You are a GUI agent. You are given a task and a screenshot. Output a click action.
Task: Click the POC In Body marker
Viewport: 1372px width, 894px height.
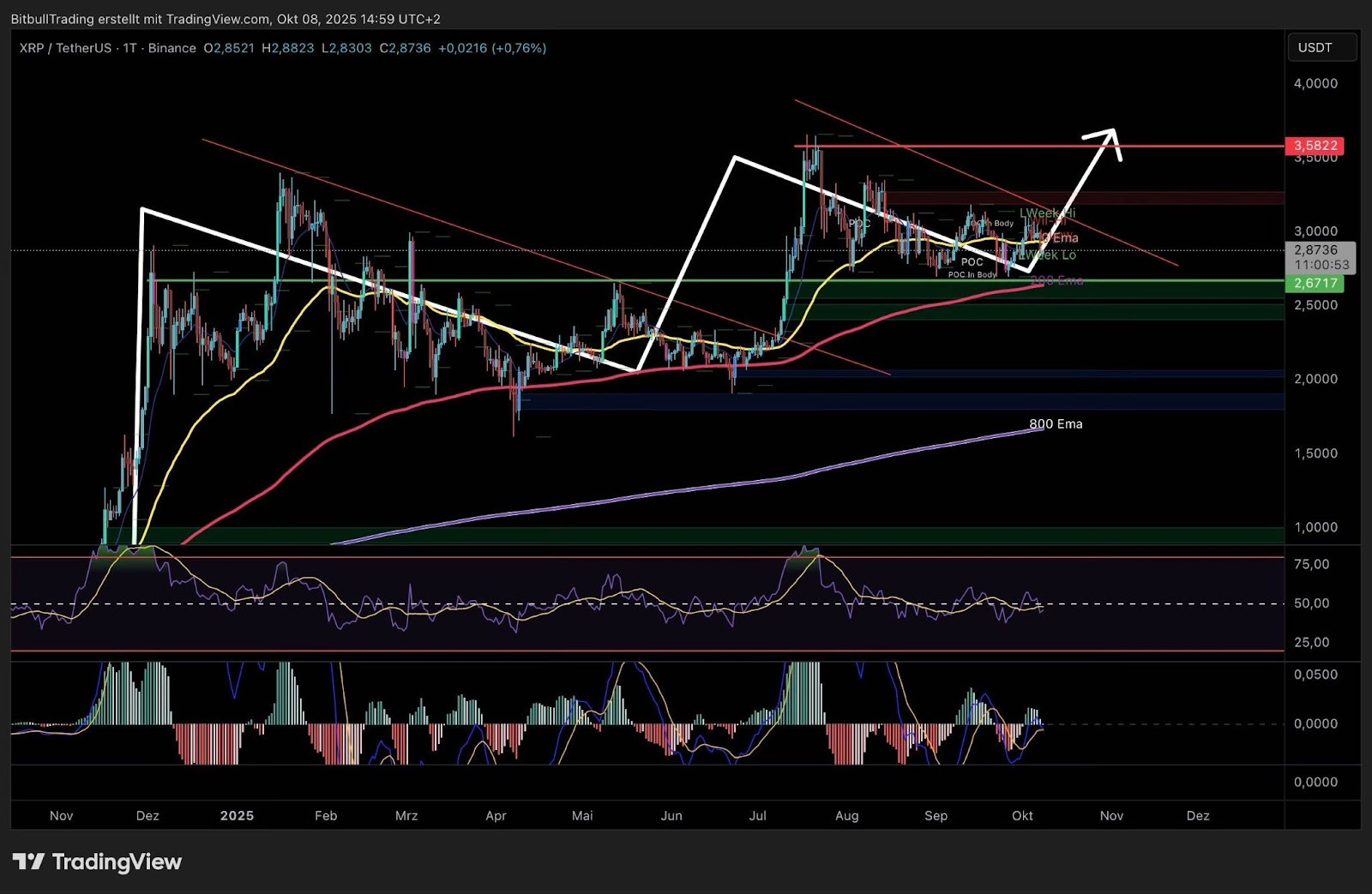pos(972,274)
